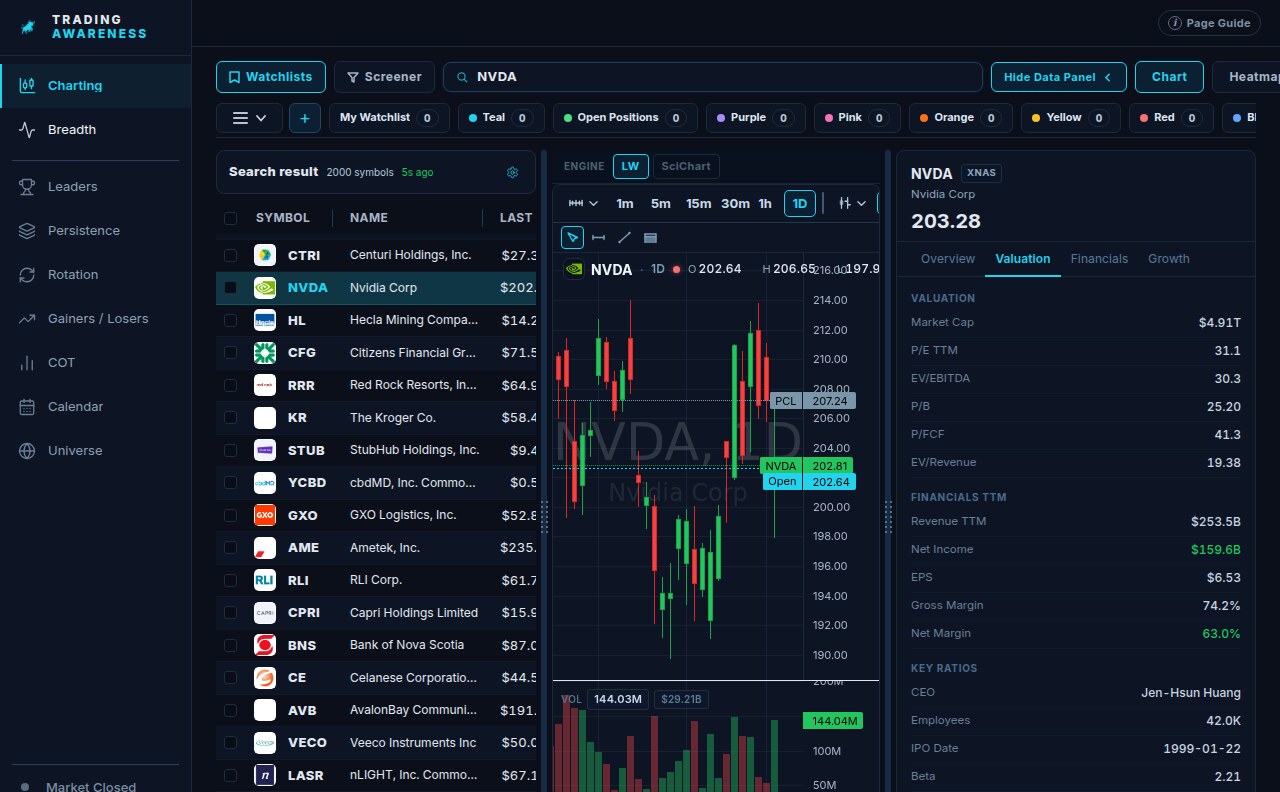This screenshot has height=792, width=1280.
Task: Select the cursor pointer drawing tool
Action: pos(572,238)
